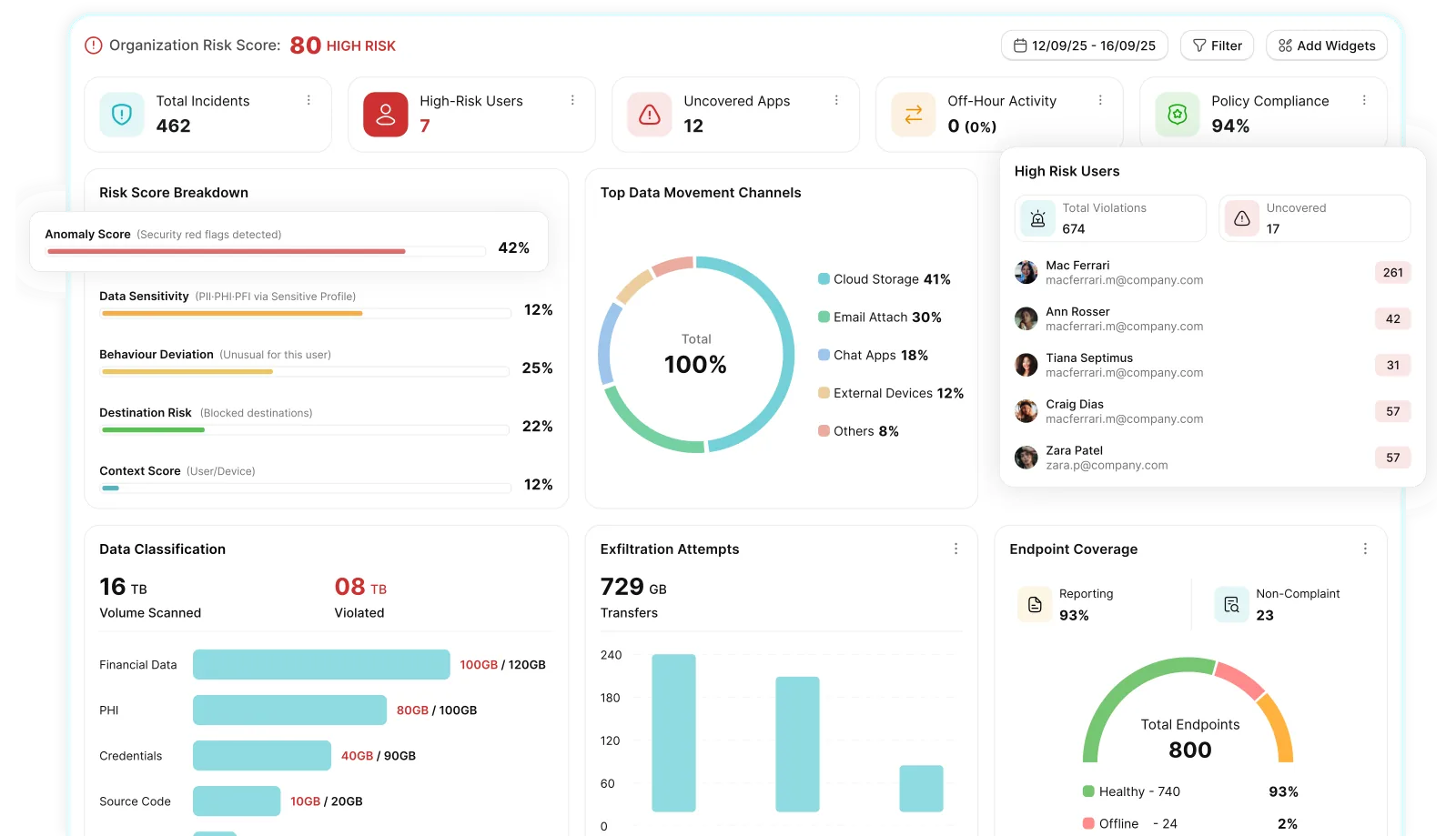The image size is (1456, 836).
Task: Open the 12/09/25 - 16/09/25 date range picker
Action: tap(1085, 45)
